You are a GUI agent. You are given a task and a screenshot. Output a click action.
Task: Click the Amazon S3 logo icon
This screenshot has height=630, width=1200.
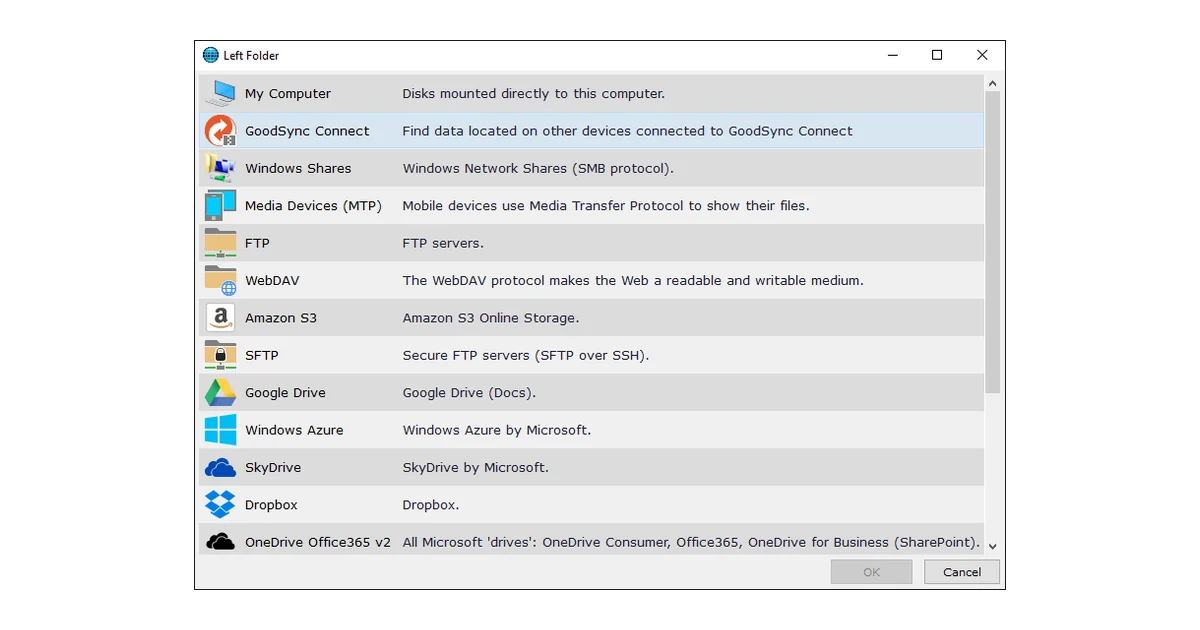pos(220,318)
